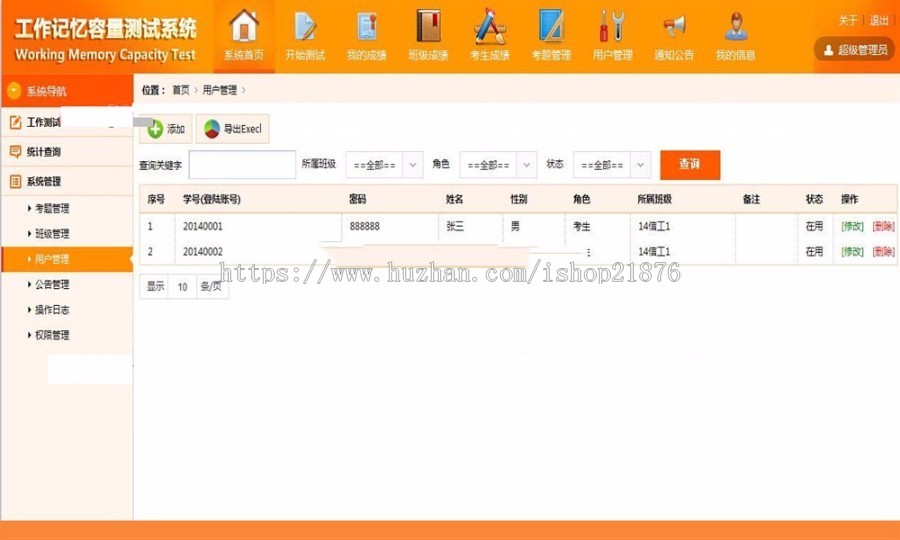
Task: Click 修改 for user 20140001
Action: (852, 226)
